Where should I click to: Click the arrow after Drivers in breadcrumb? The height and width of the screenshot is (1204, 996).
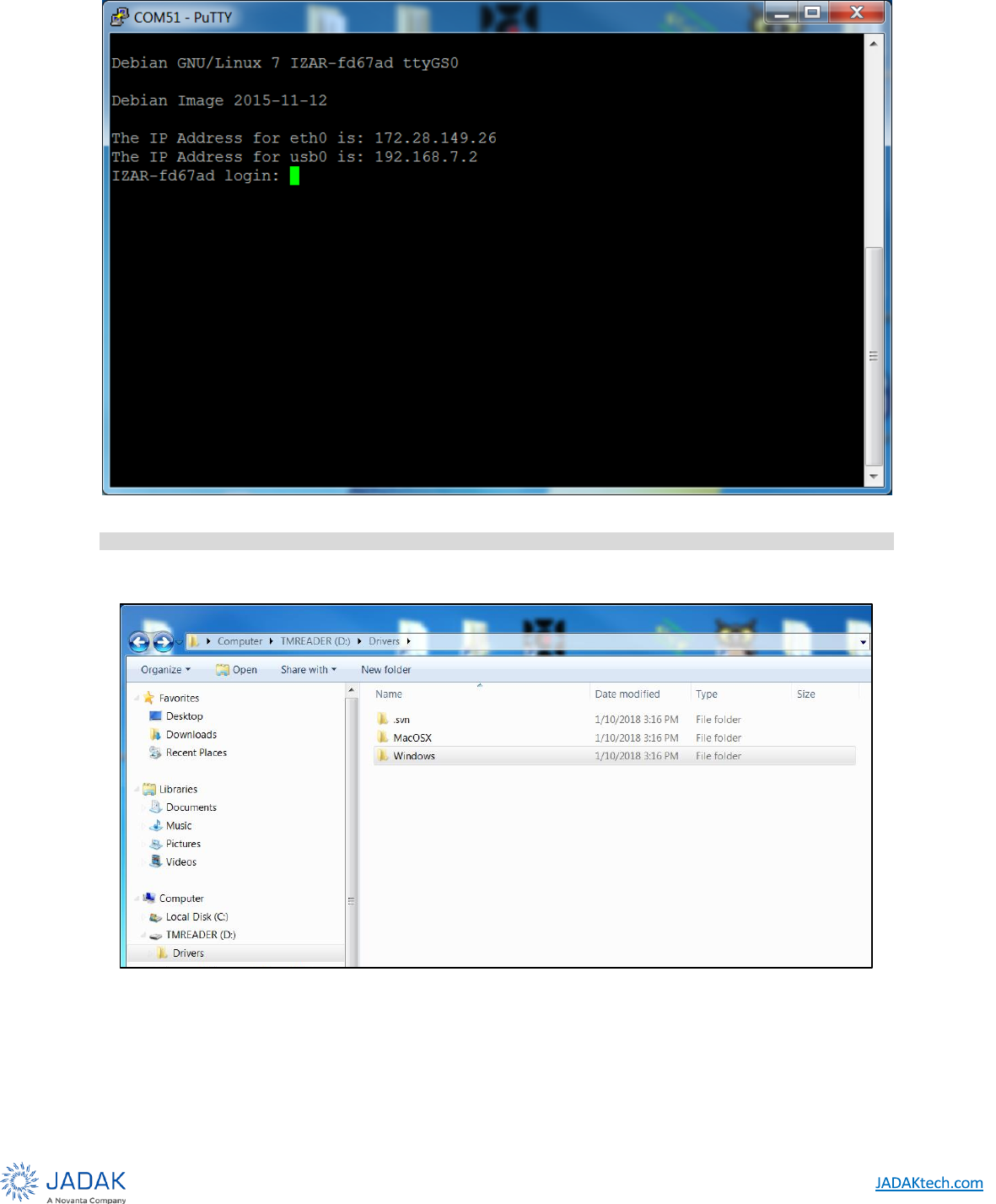(x=408, y=641)
